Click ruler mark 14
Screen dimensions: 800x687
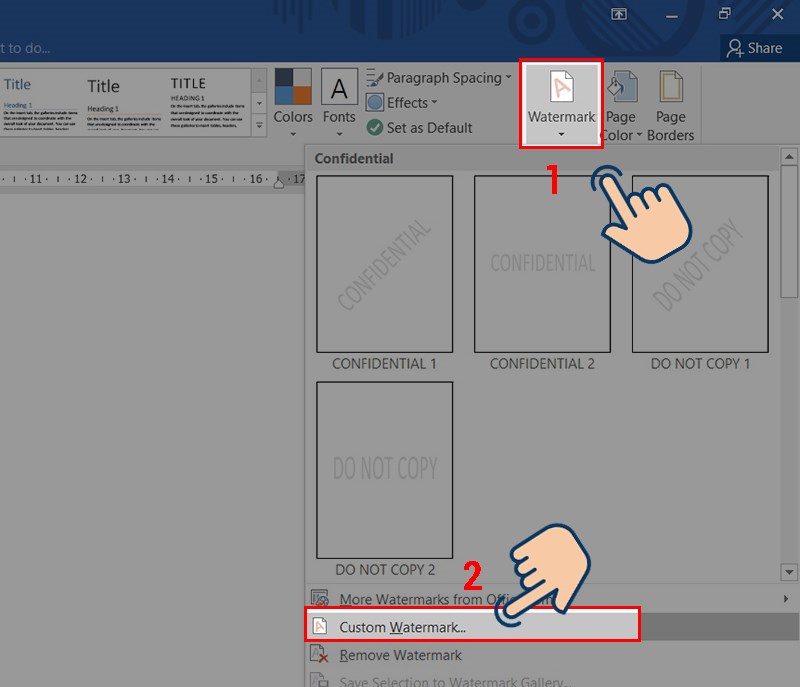tap(168, 179)
